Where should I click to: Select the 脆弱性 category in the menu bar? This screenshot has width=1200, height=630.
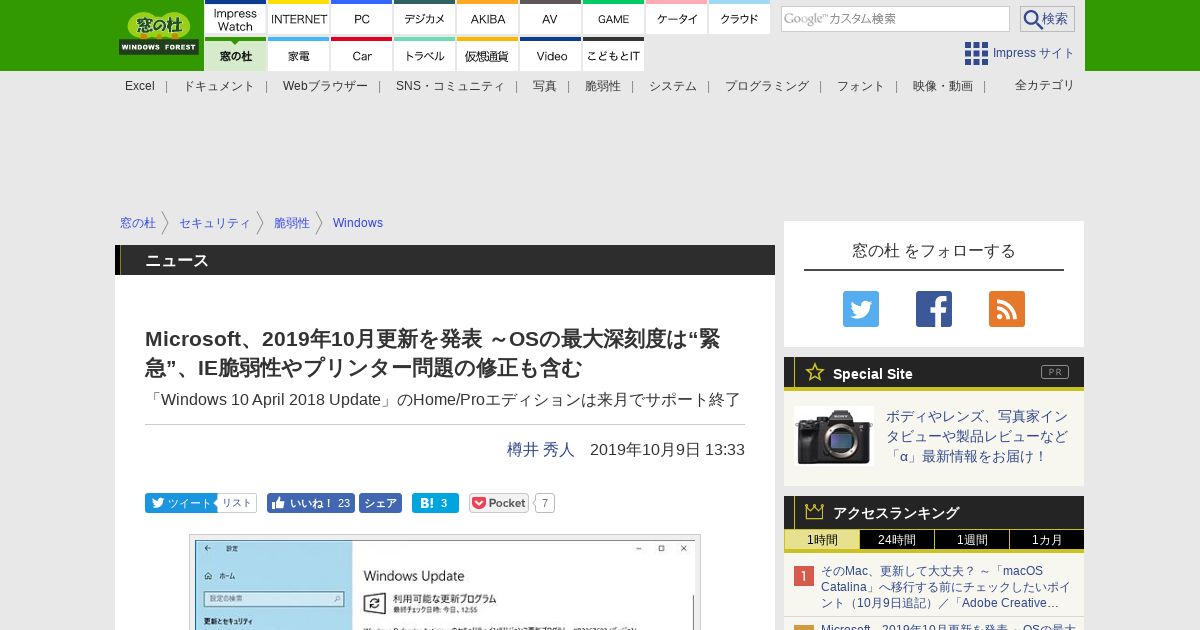click(603, 86)
